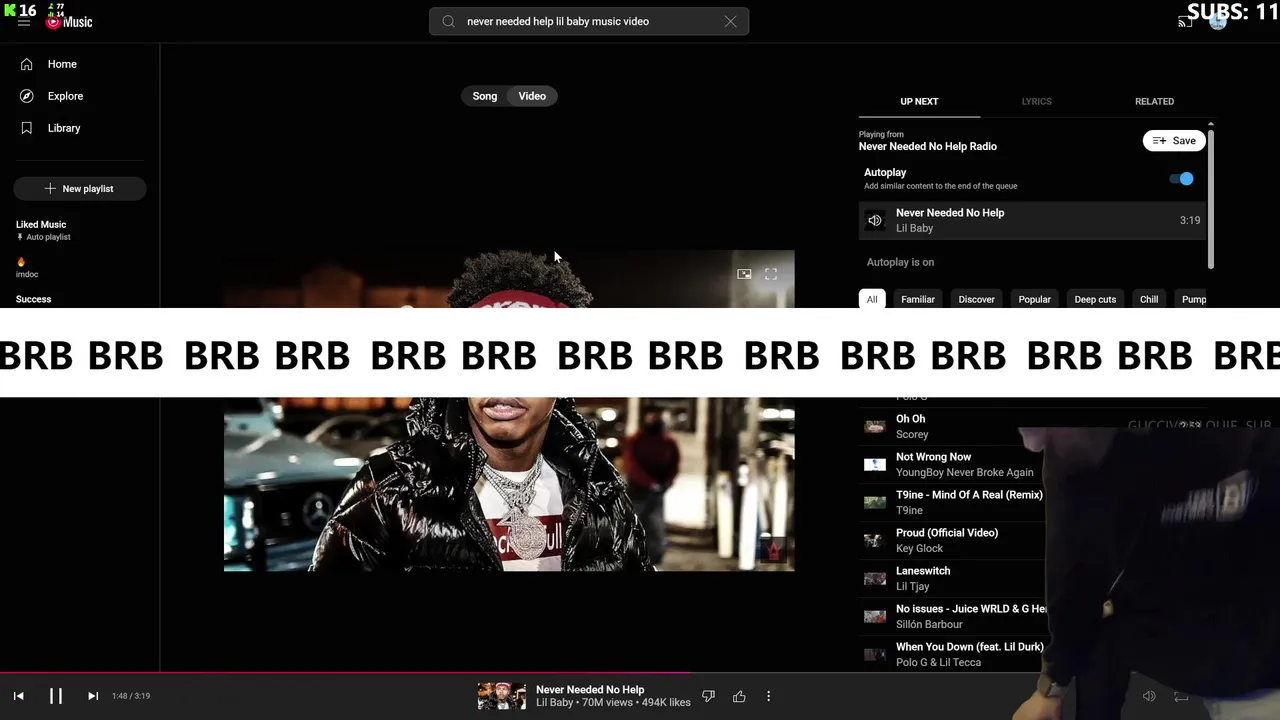Select the LYRICS tab
The height and width of the screenshot is (720, 1280).
click(x=1036, y=101)
